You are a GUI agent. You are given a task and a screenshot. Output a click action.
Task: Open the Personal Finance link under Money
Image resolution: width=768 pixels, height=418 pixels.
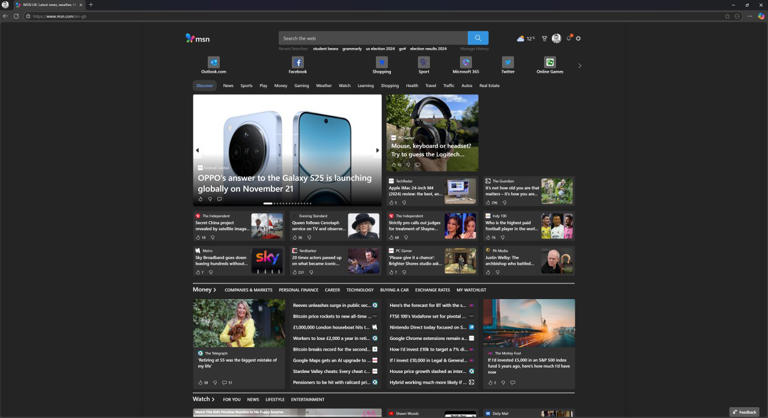click(x=298, y=290)
